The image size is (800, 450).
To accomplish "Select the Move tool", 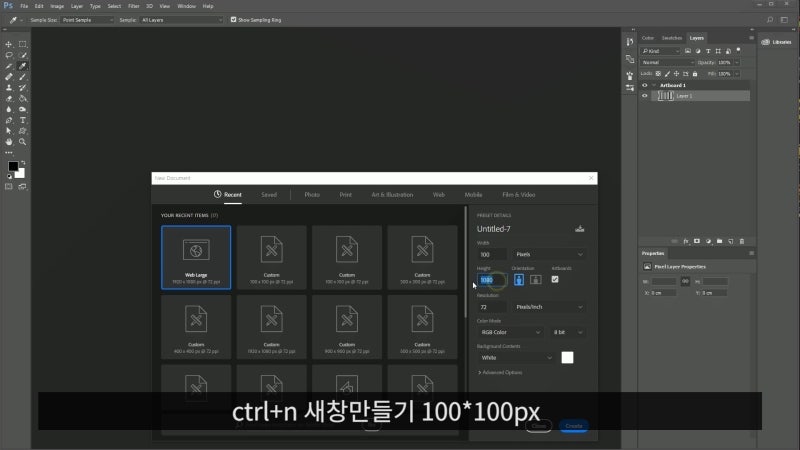I will pyautogui.click(x=9, y=44).
